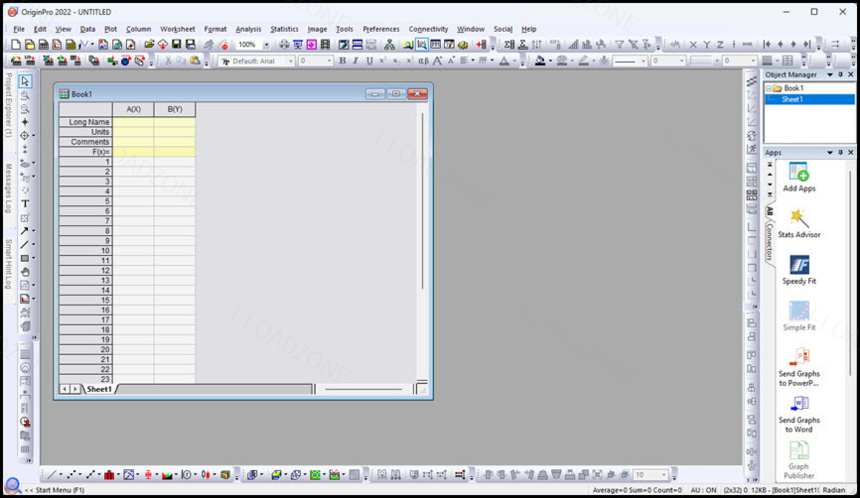Click the Print icon in toolbar
Viewport: 860px width, 498px height.
284,45
